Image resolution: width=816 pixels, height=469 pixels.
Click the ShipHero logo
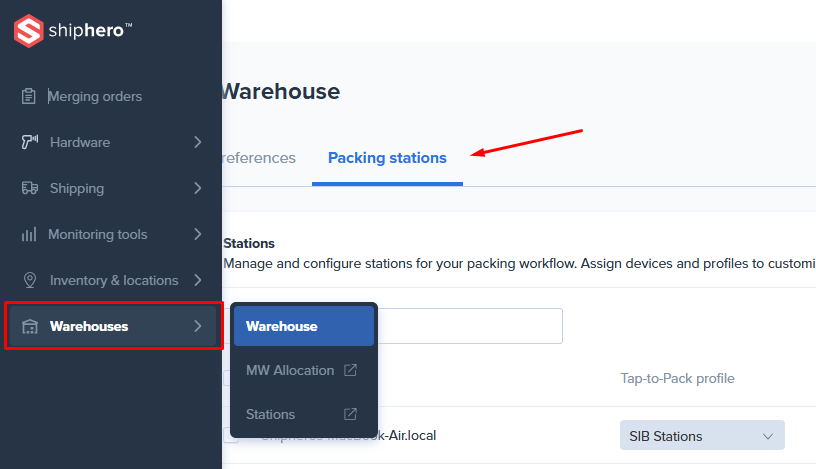coord(73,31)
